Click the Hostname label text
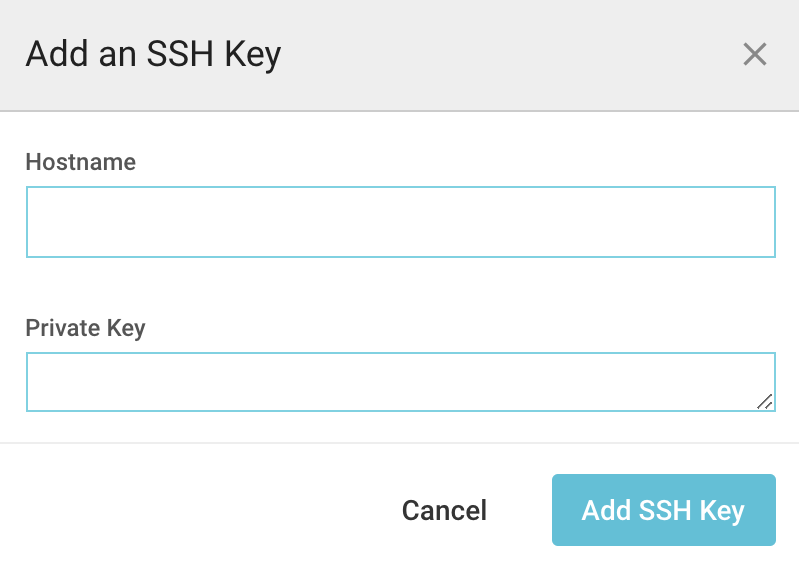Image resolution: width=799 pixels, height=580 pixels. [x=80, y=162]
